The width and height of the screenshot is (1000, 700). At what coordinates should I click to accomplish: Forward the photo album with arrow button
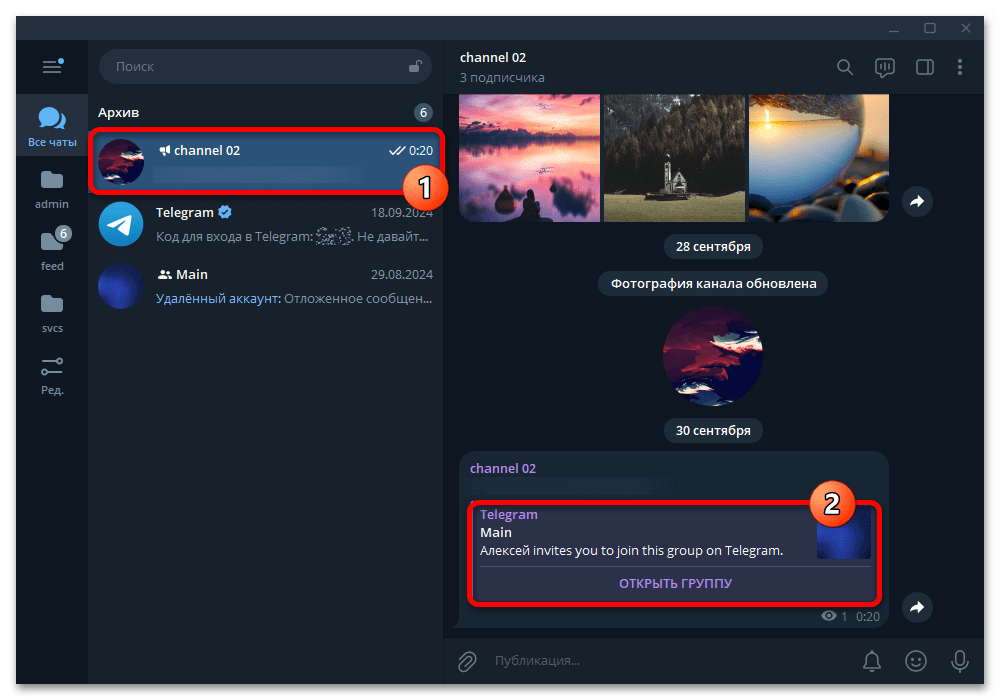(x=917, y=201)
